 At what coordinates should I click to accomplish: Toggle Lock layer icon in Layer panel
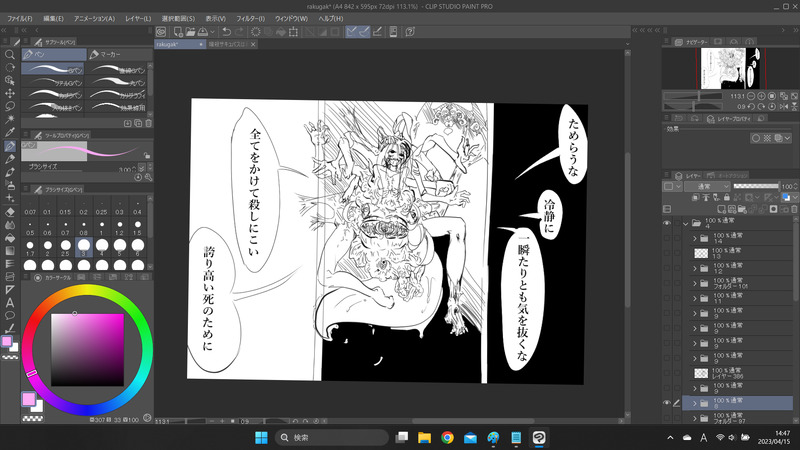click(x=727, y=197)
